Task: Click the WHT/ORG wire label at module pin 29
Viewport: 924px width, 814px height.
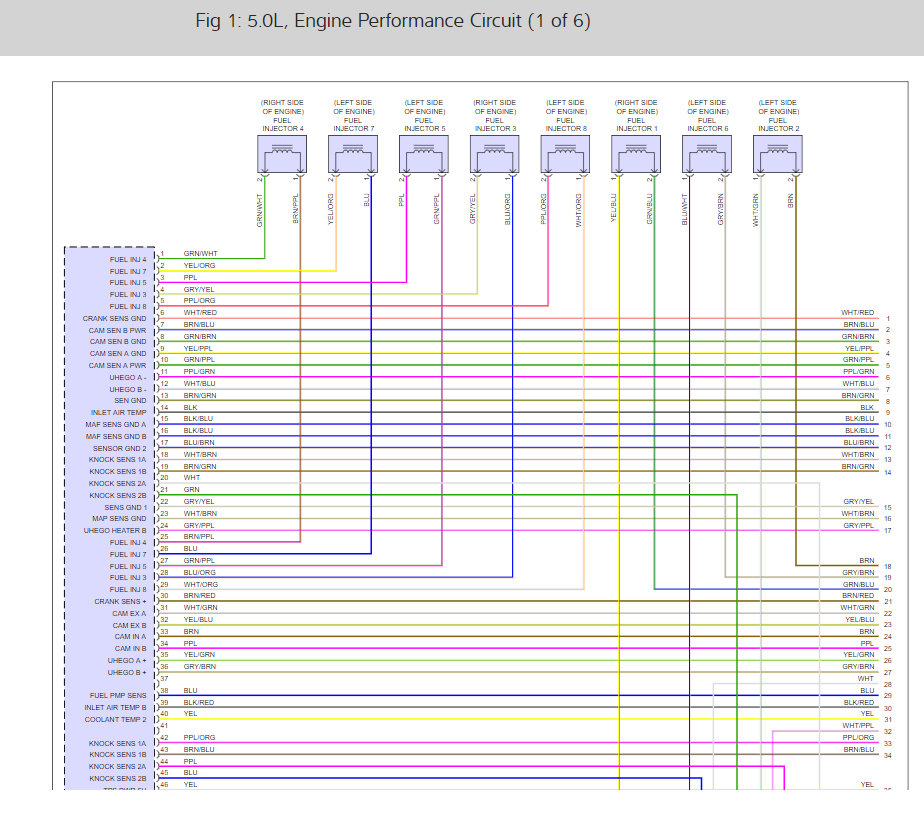Action: pos(200,584)
